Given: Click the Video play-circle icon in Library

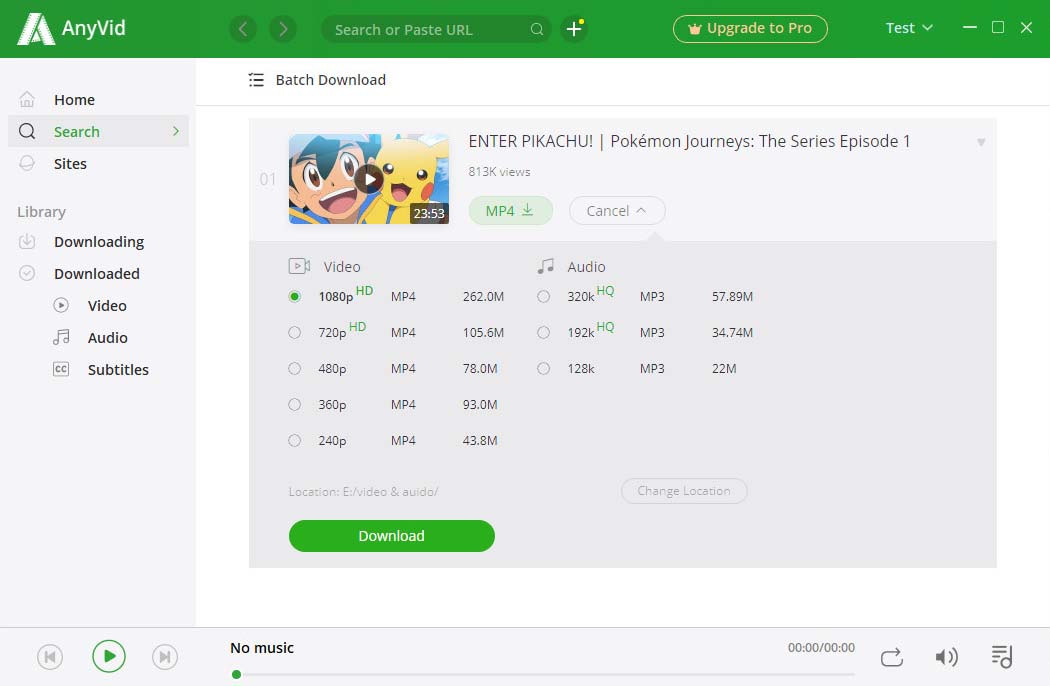Looking at the screenshot, I should click(61, 305).
